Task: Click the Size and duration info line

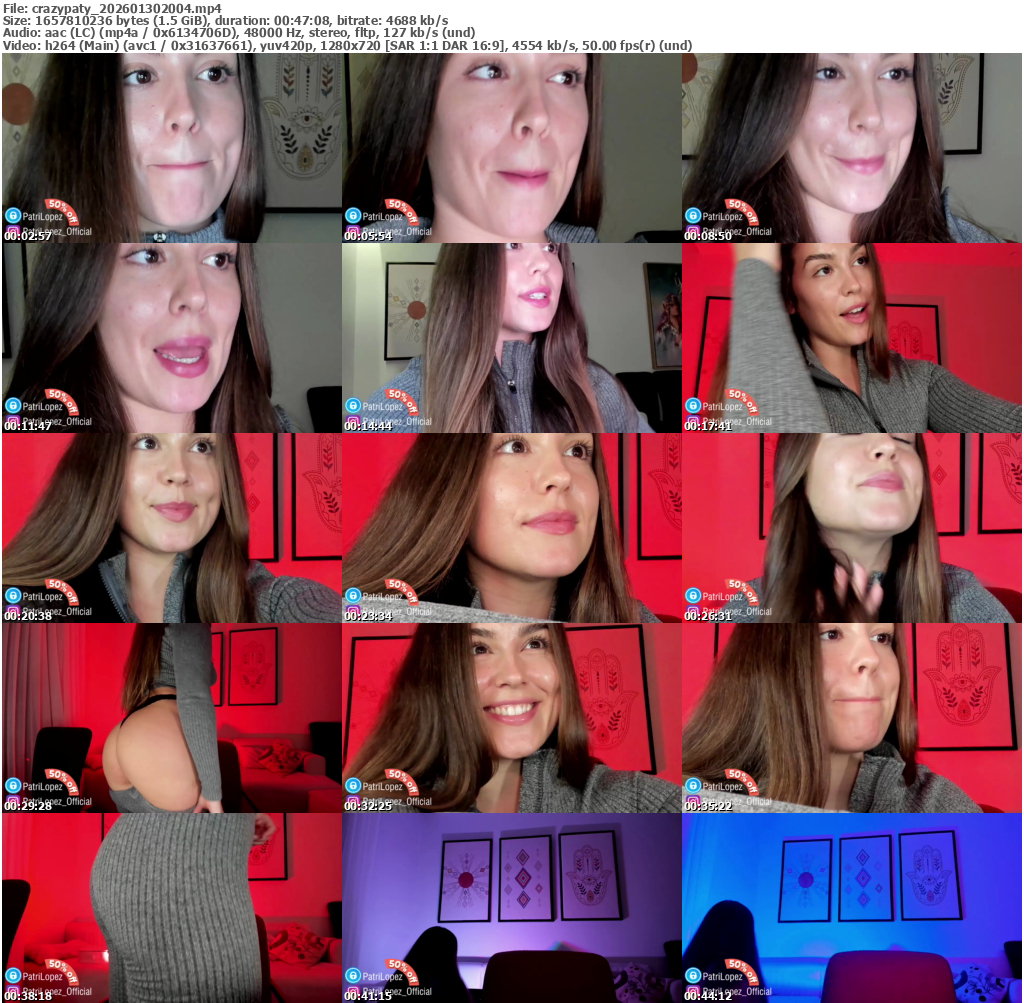Action: click(x=225, y=20)
